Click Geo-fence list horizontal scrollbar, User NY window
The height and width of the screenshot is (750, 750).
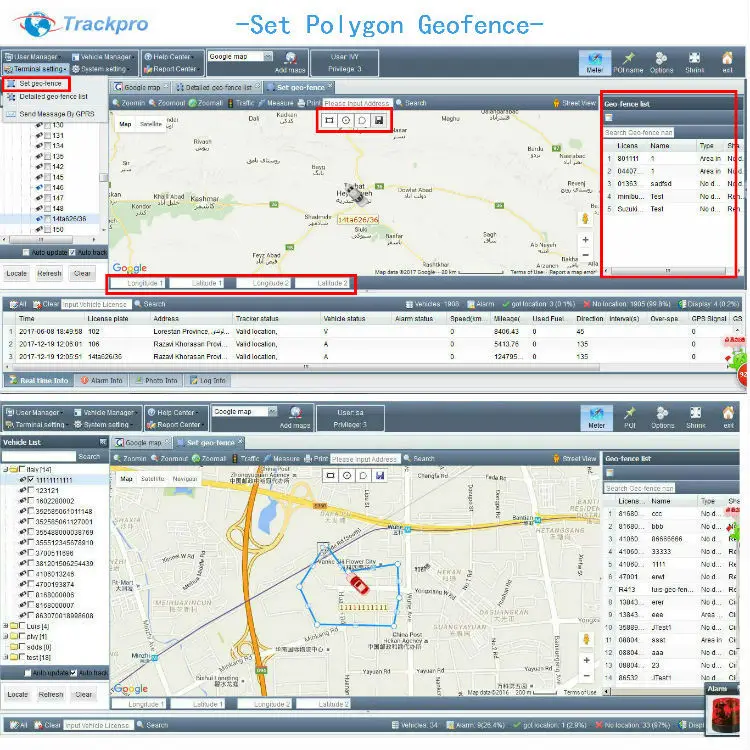point(670,271)
